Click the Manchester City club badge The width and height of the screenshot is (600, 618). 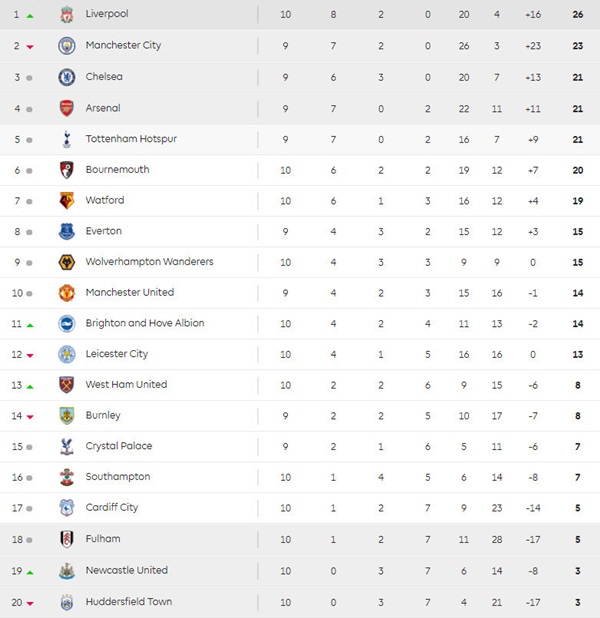tap(67, 46)
